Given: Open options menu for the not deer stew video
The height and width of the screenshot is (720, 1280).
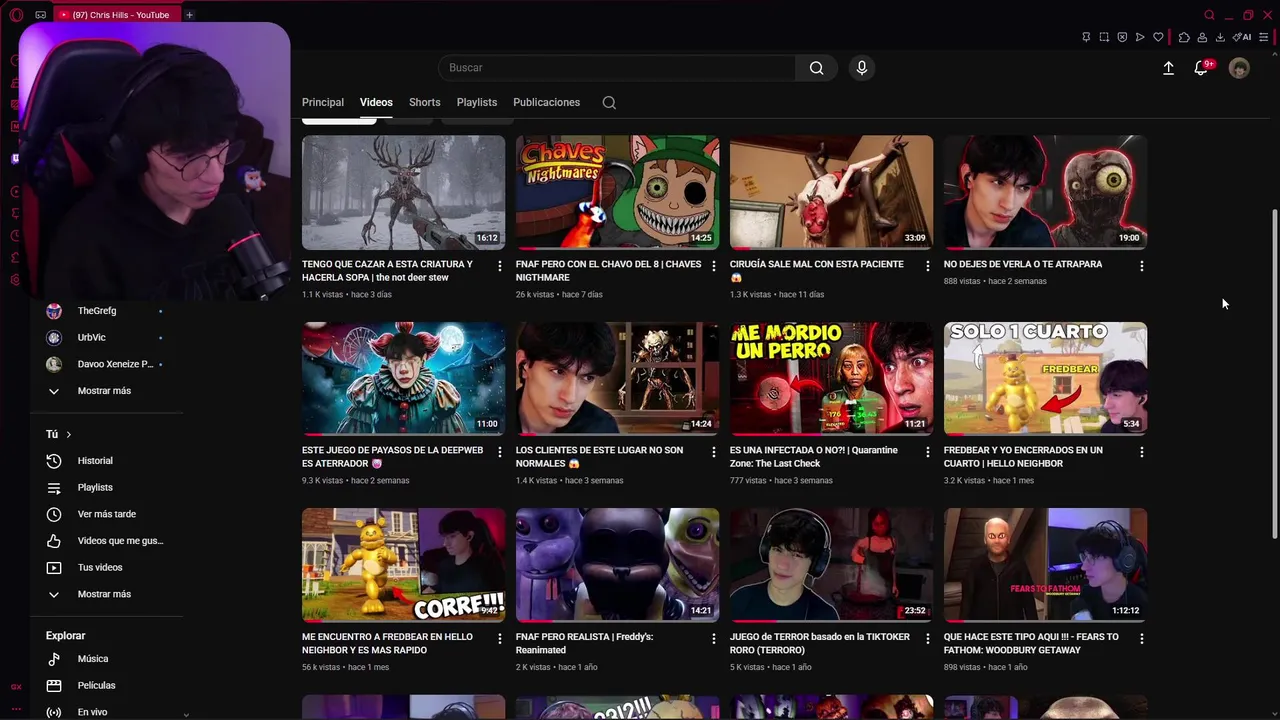Looking at the screenshot, I should [x=500, y=266].
